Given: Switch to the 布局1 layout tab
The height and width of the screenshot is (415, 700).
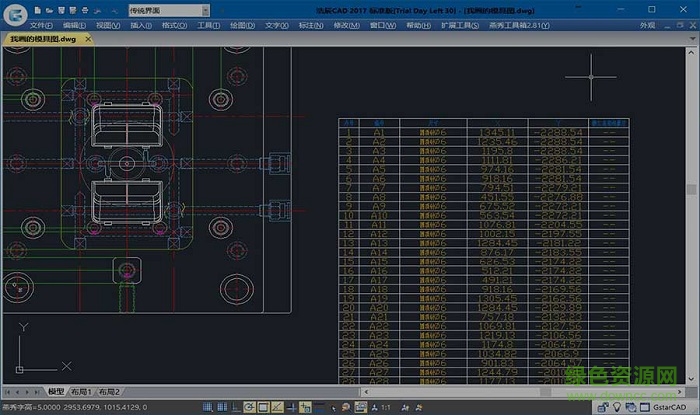Looking at the screenshot, I should pos(81,392).
